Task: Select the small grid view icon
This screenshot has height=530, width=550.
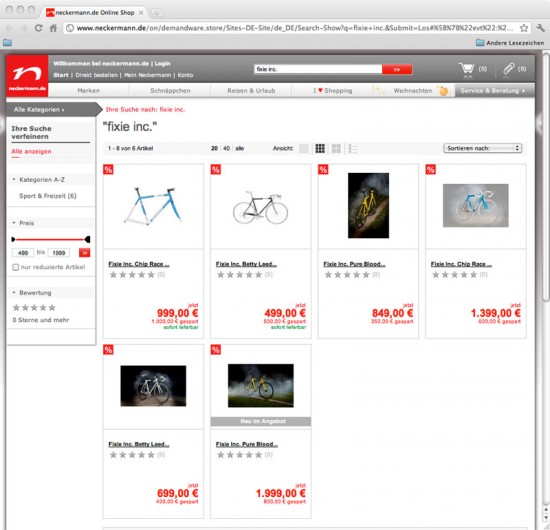Action: click(x=320, y=148)
